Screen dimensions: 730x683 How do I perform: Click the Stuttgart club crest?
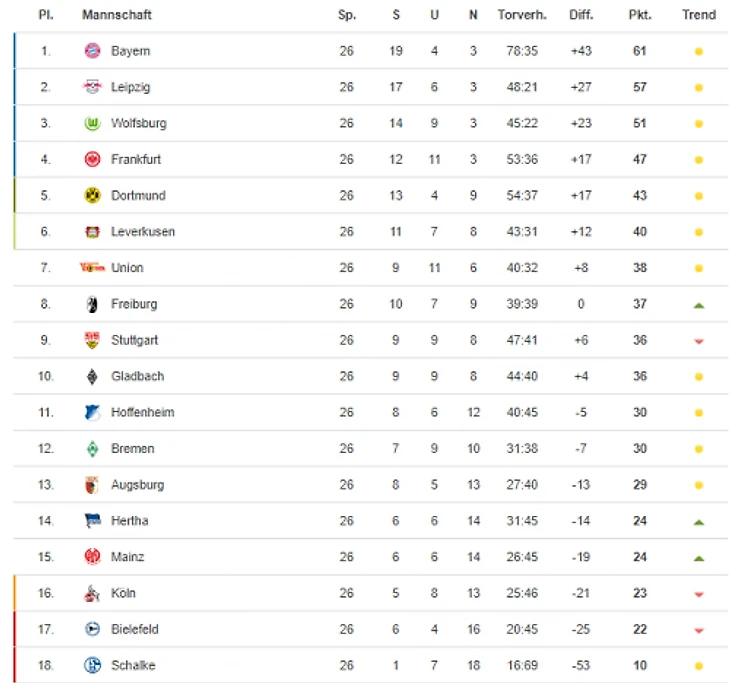point(92,340)
